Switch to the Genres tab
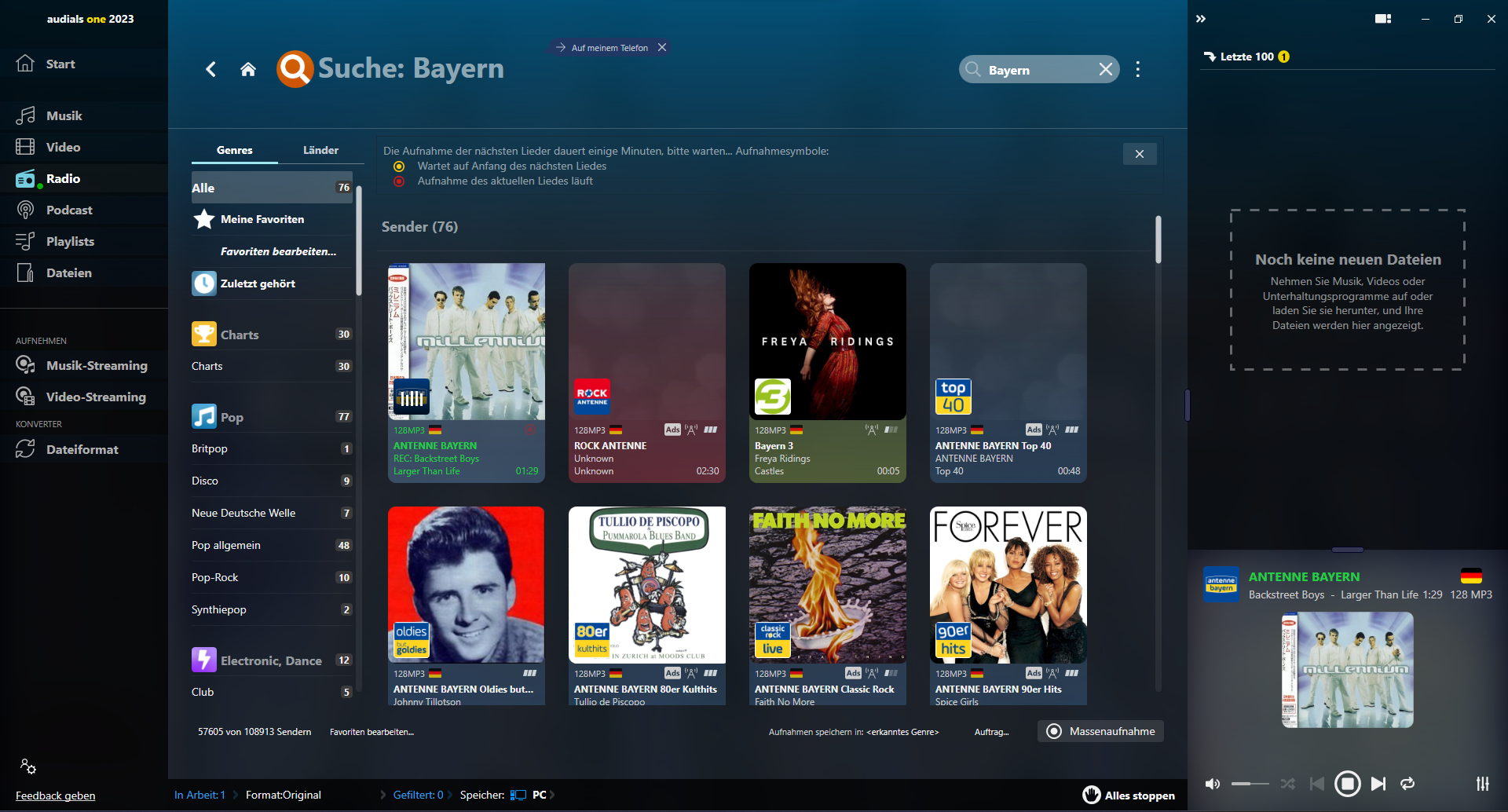This screenshot has height=812, width=1508. (234, 150)
